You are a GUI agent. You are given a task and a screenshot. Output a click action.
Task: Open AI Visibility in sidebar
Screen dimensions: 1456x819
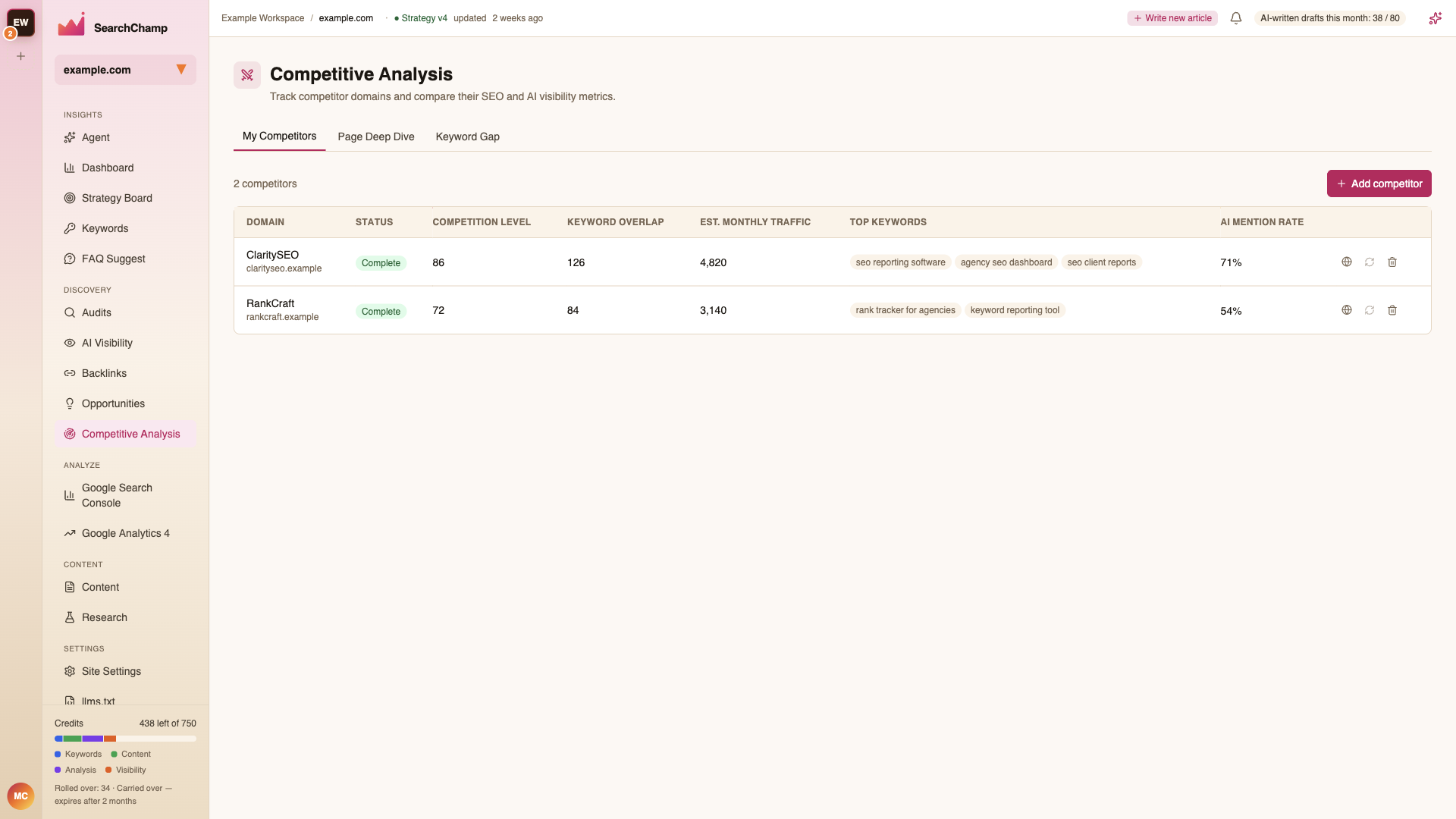[x=125, y=343]
